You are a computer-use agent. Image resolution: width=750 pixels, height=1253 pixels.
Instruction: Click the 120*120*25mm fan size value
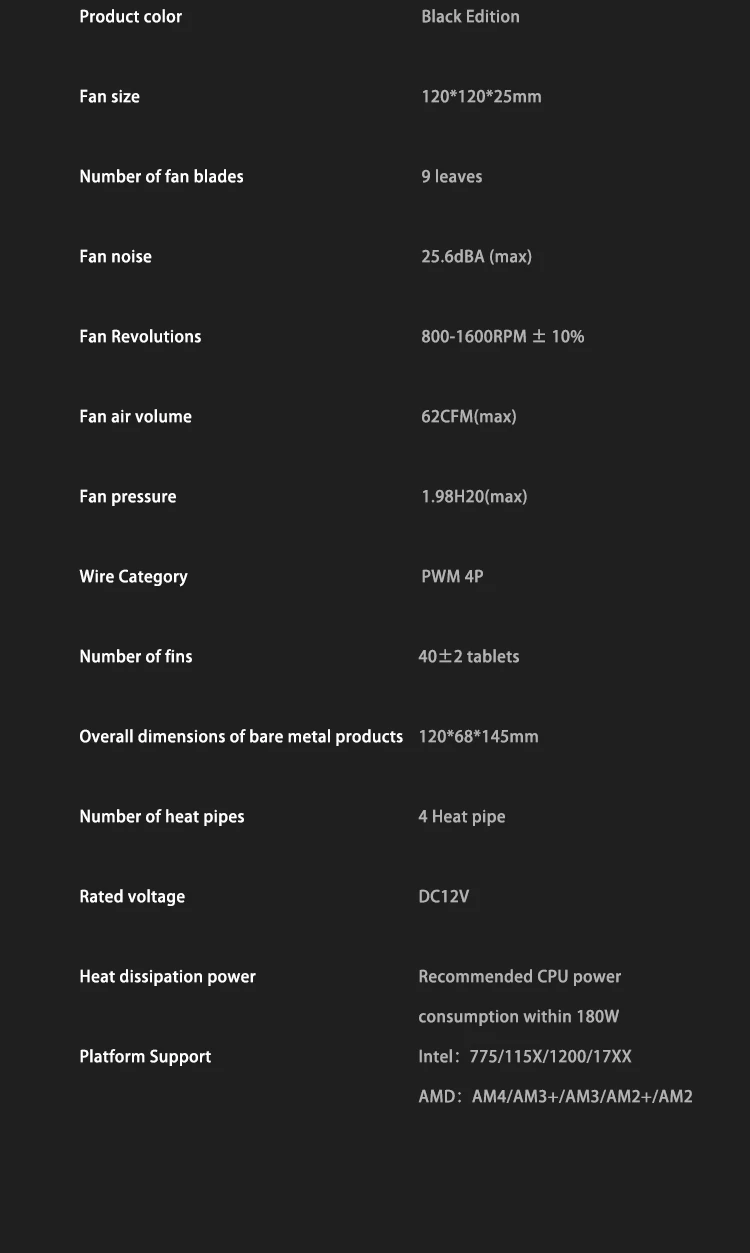(x=481, y=97)
